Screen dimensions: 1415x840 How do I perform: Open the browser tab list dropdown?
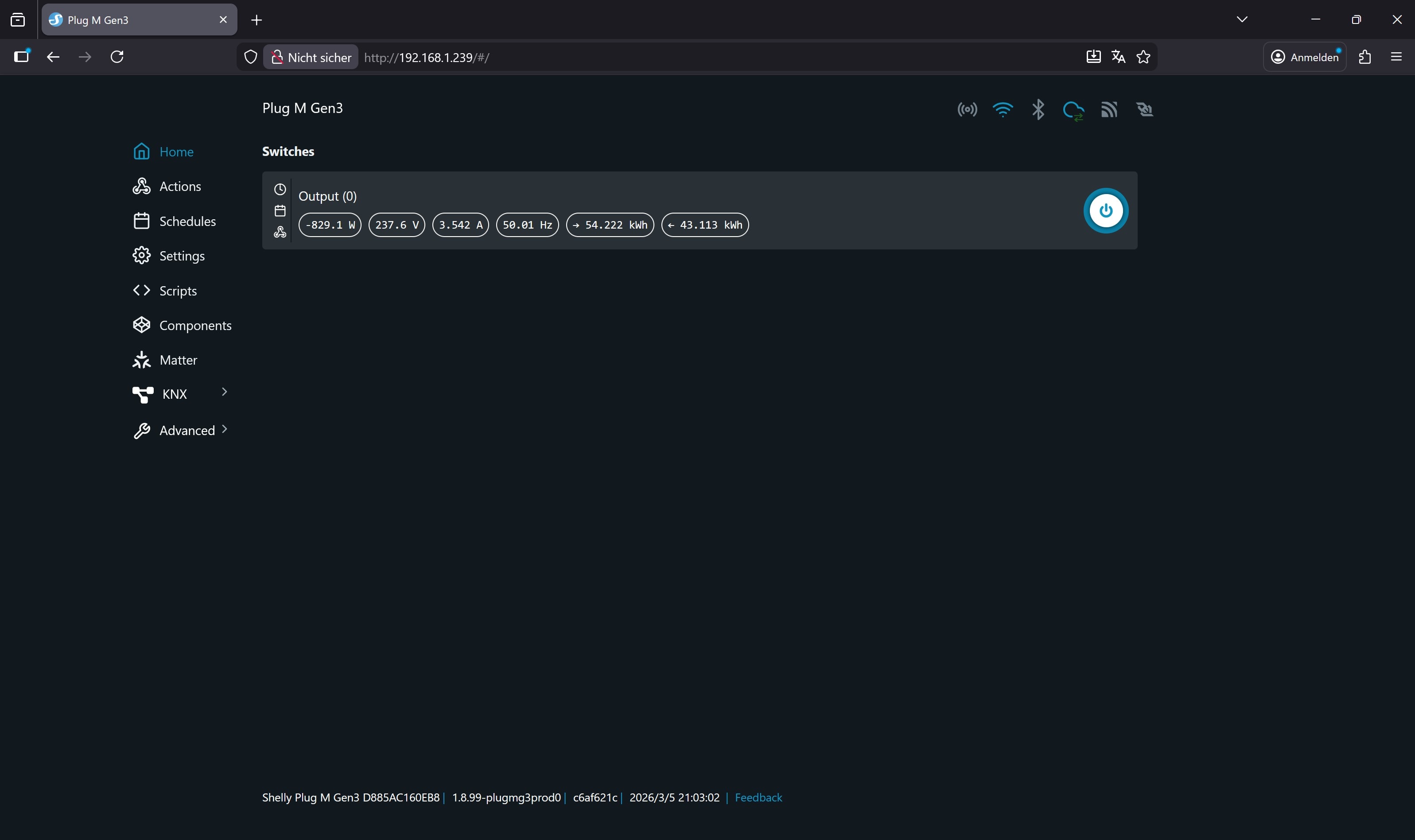click(x=1242, y=19)
